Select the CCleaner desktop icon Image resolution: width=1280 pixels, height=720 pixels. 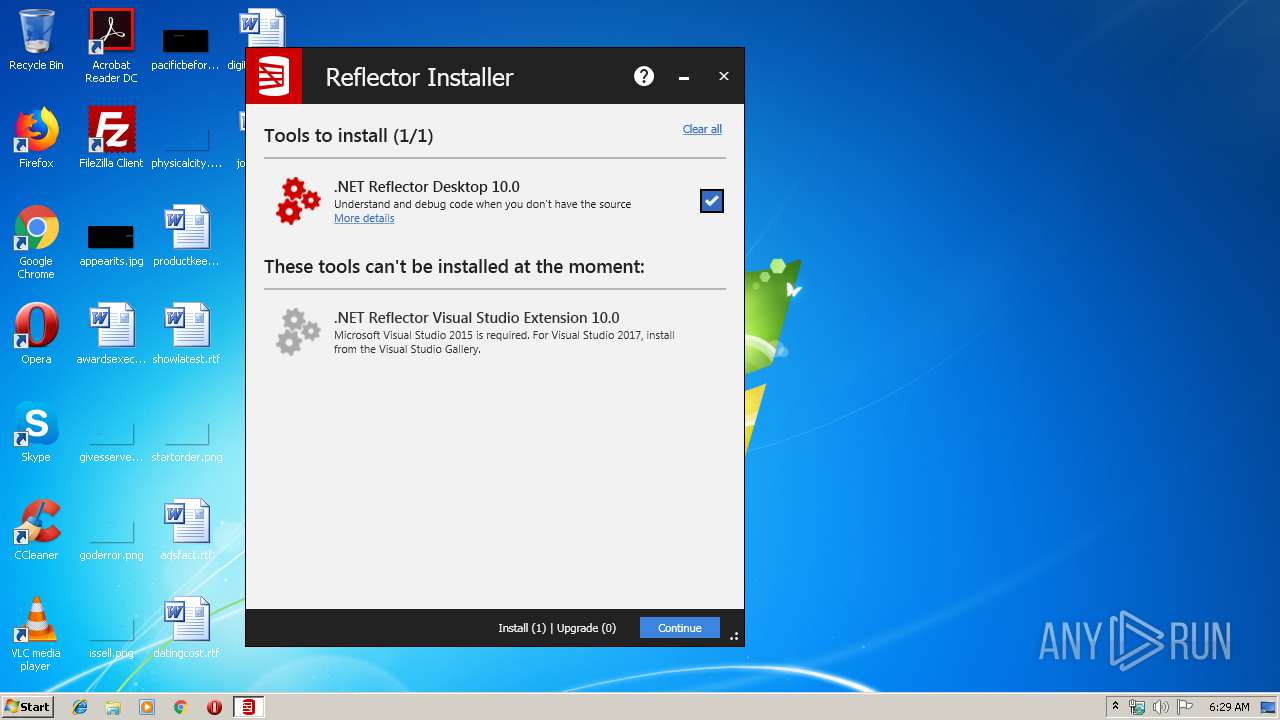tap(36, 530)
